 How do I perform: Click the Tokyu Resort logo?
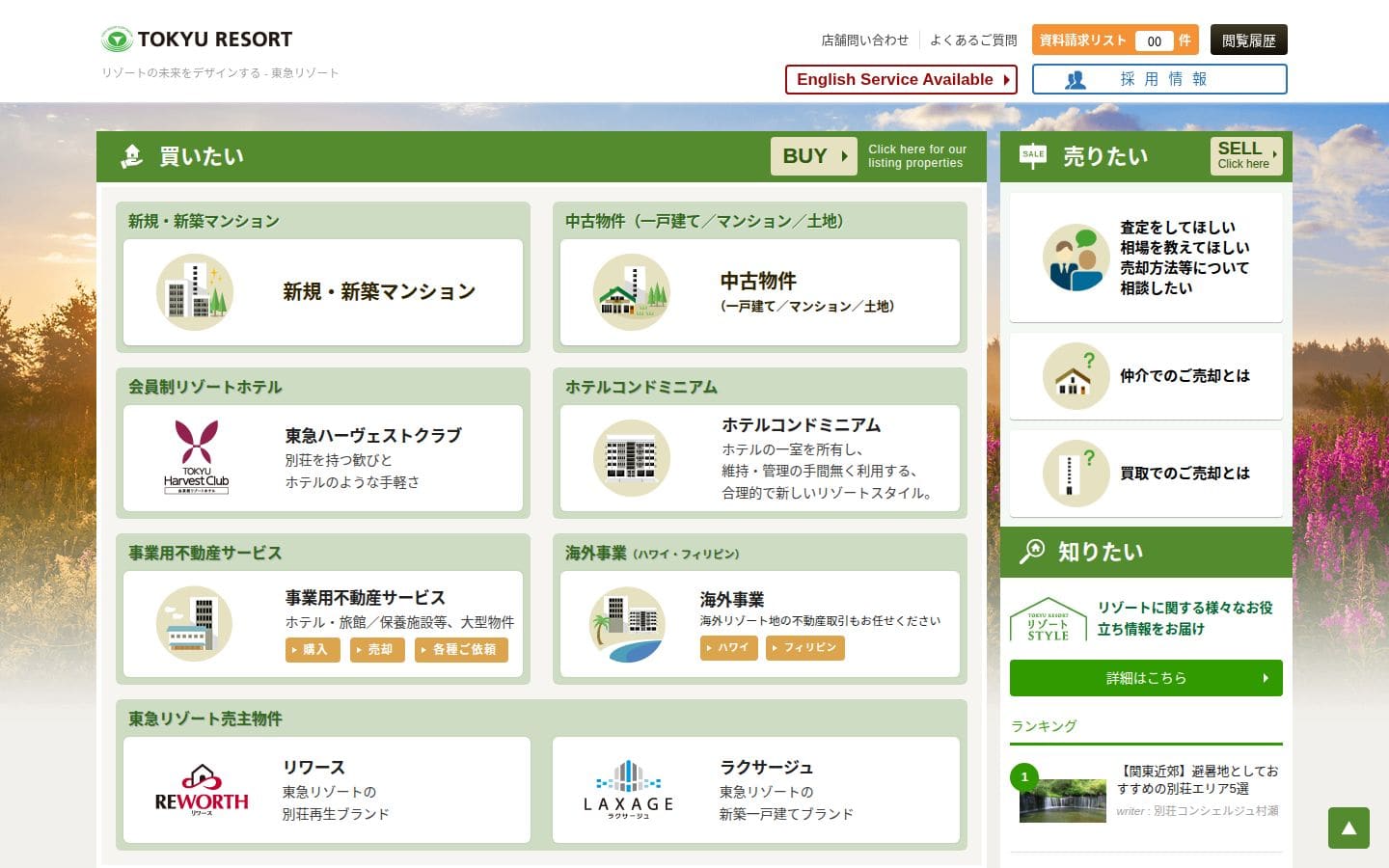[197, 40]
